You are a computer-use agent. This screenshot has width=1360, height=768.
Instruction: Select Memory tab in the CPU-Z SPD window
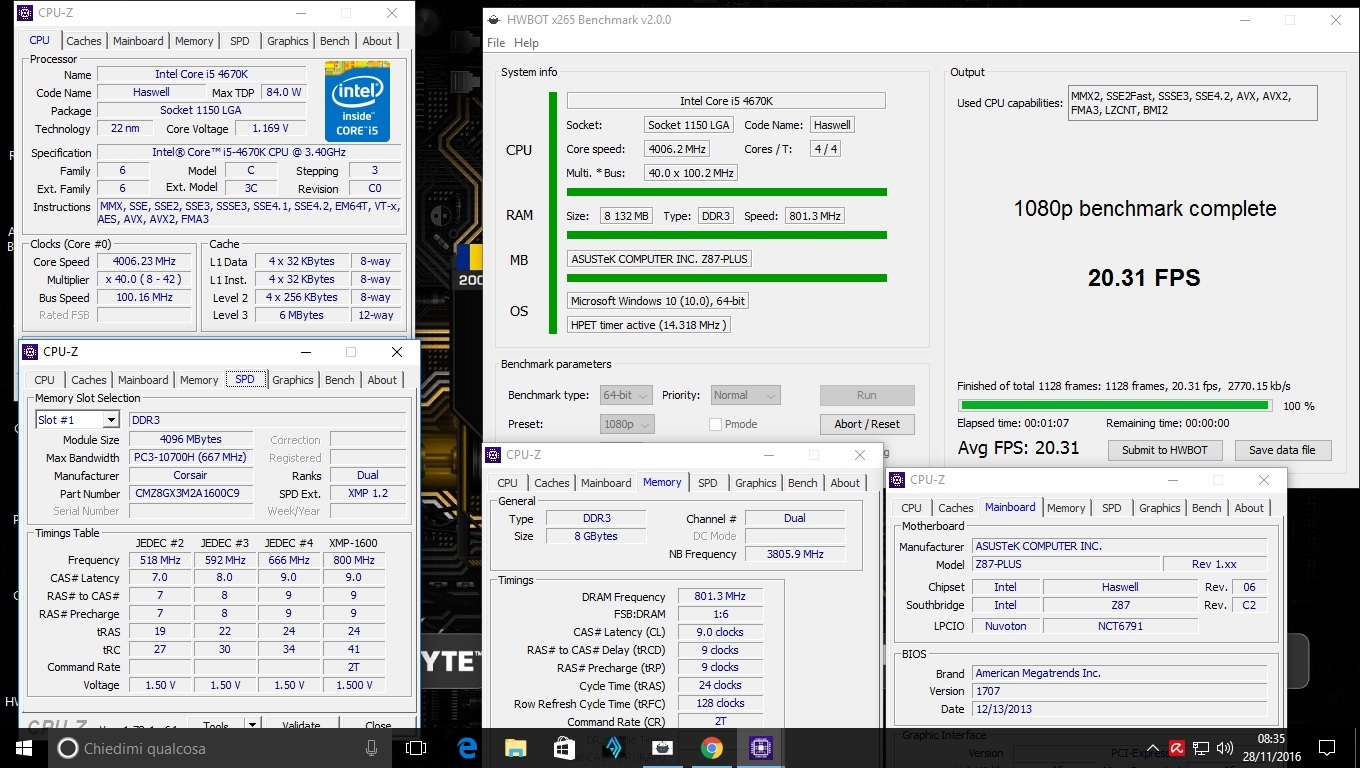199,380
